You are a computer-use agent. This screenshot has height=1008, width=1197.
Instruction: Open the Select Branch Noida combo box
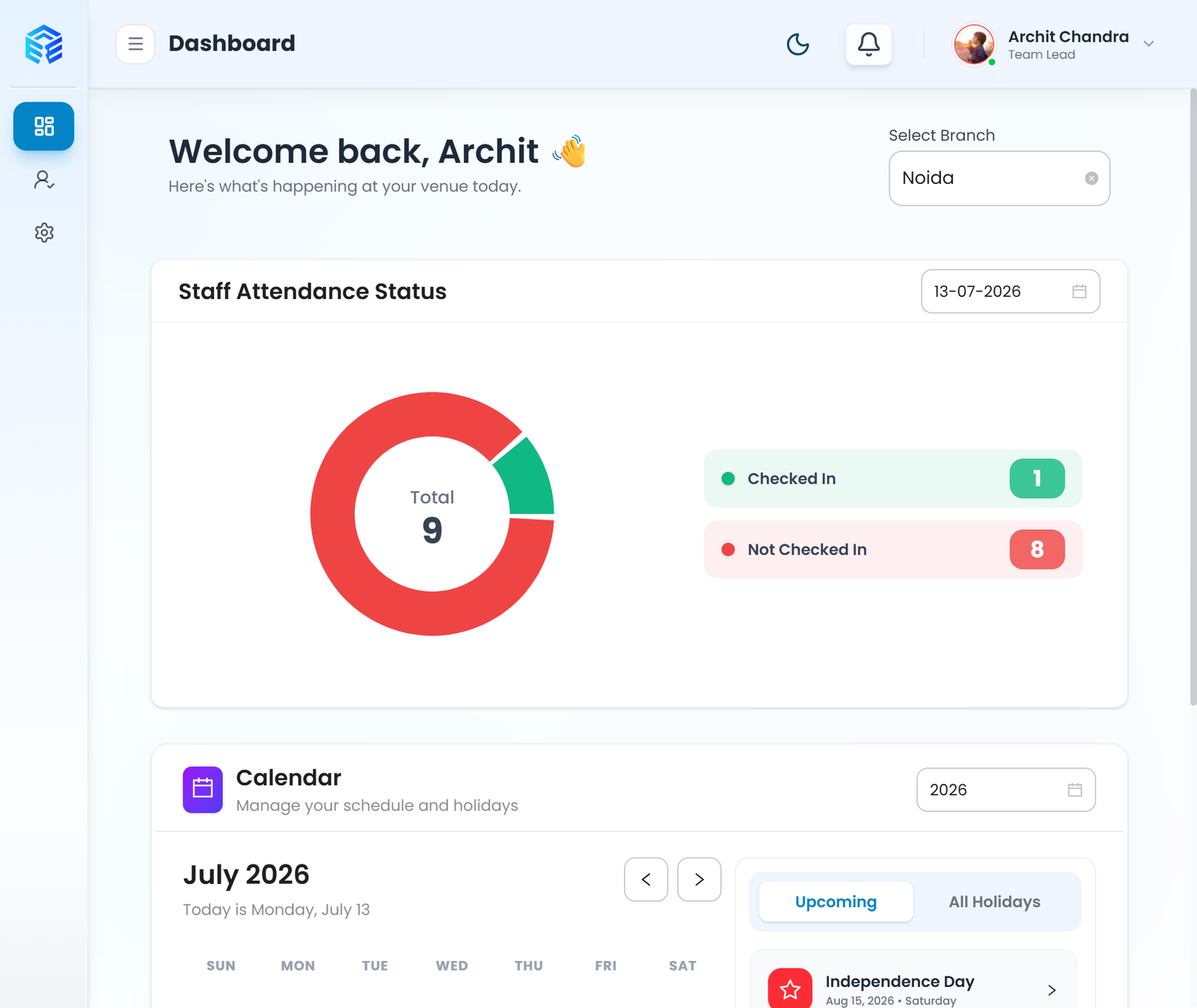999,178
